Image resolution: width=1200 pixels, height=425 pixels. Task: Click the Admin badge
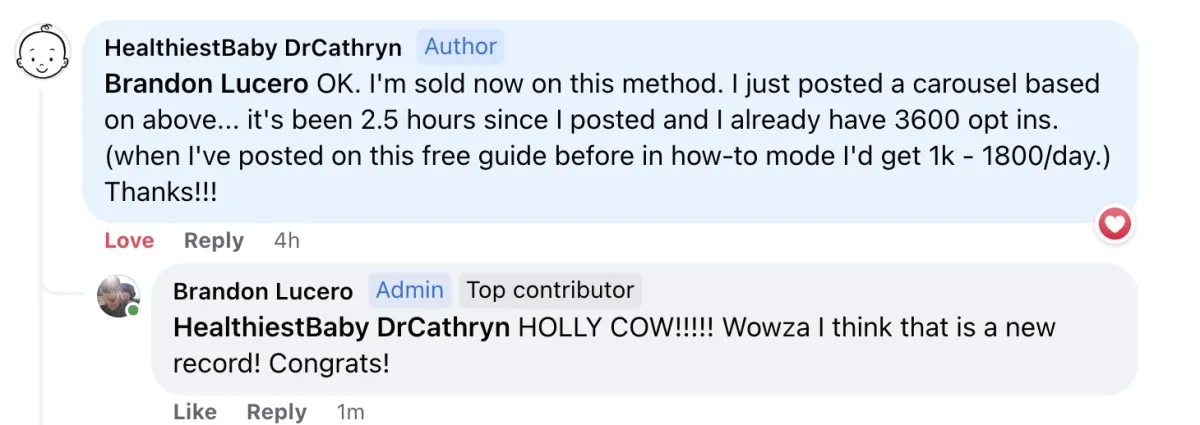pyautogui.click(x=409, y=290)
